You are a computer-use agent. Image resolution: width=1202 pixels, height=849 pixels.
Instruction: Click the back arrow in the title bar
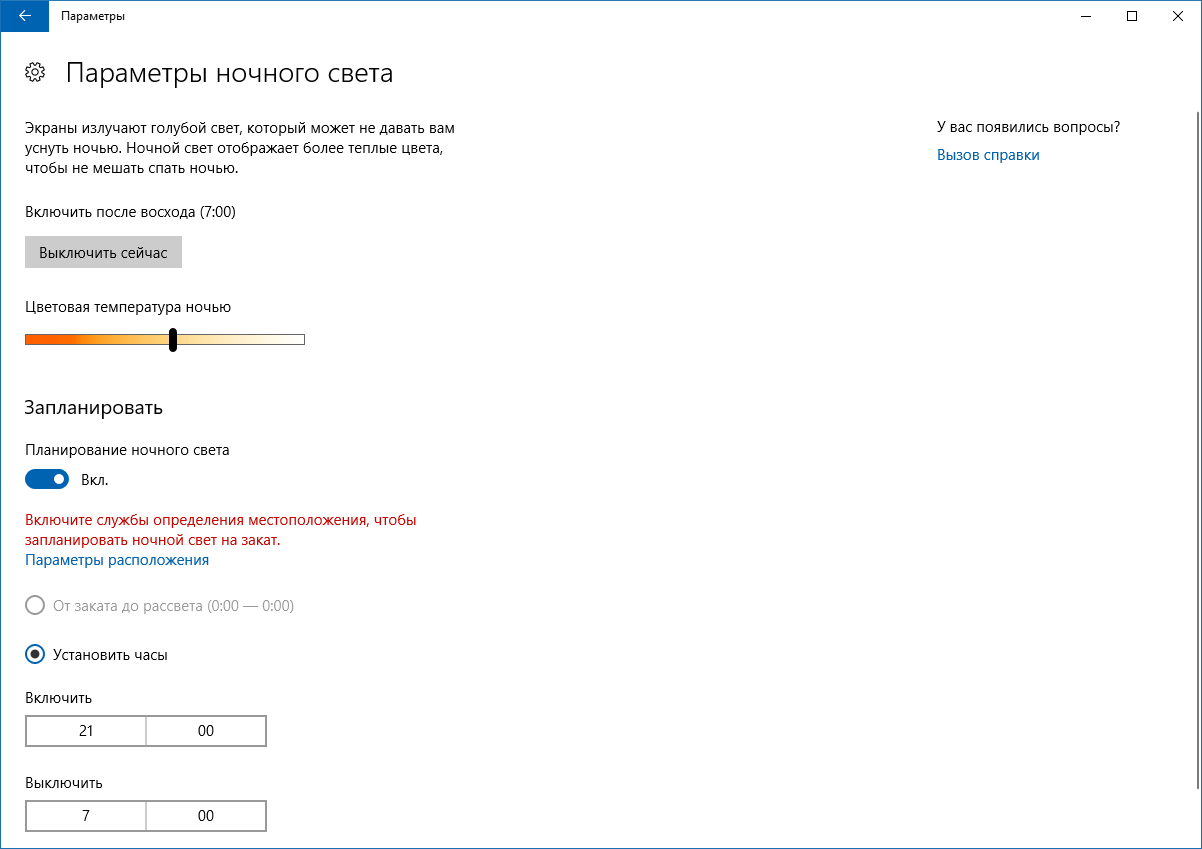pyautogui.click(x=24, y=16)
